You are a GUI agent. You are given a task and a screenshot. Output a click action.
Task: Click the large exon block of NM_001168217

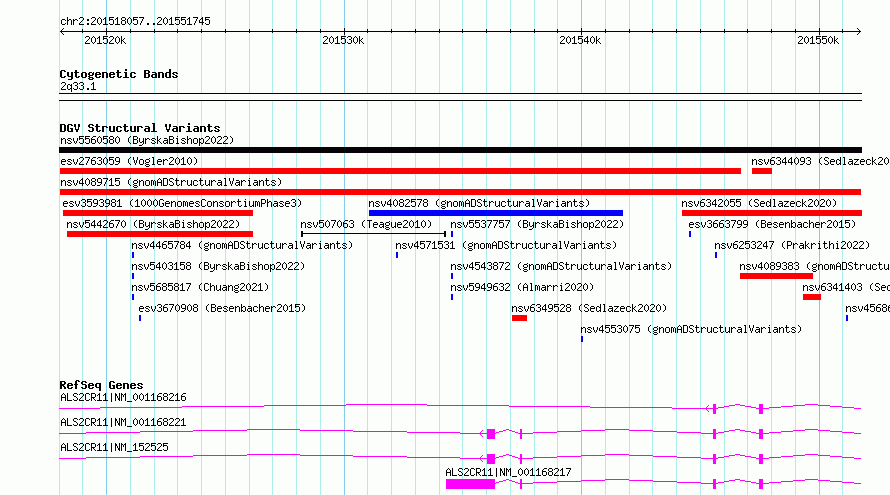coord(470,484)
